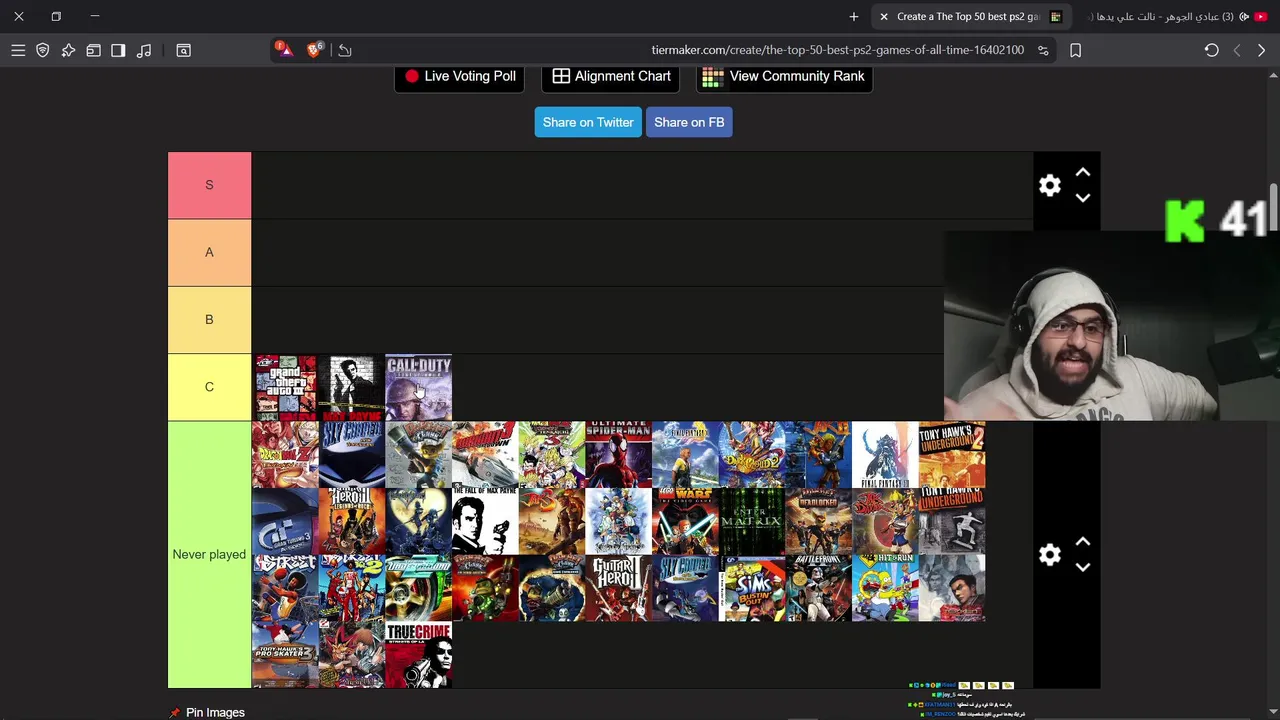Viewport: 1280px width, 720px height.
Task: Pick the Final Fantasy XII cover
Action: pyautogui.click(x=885, y=455)
